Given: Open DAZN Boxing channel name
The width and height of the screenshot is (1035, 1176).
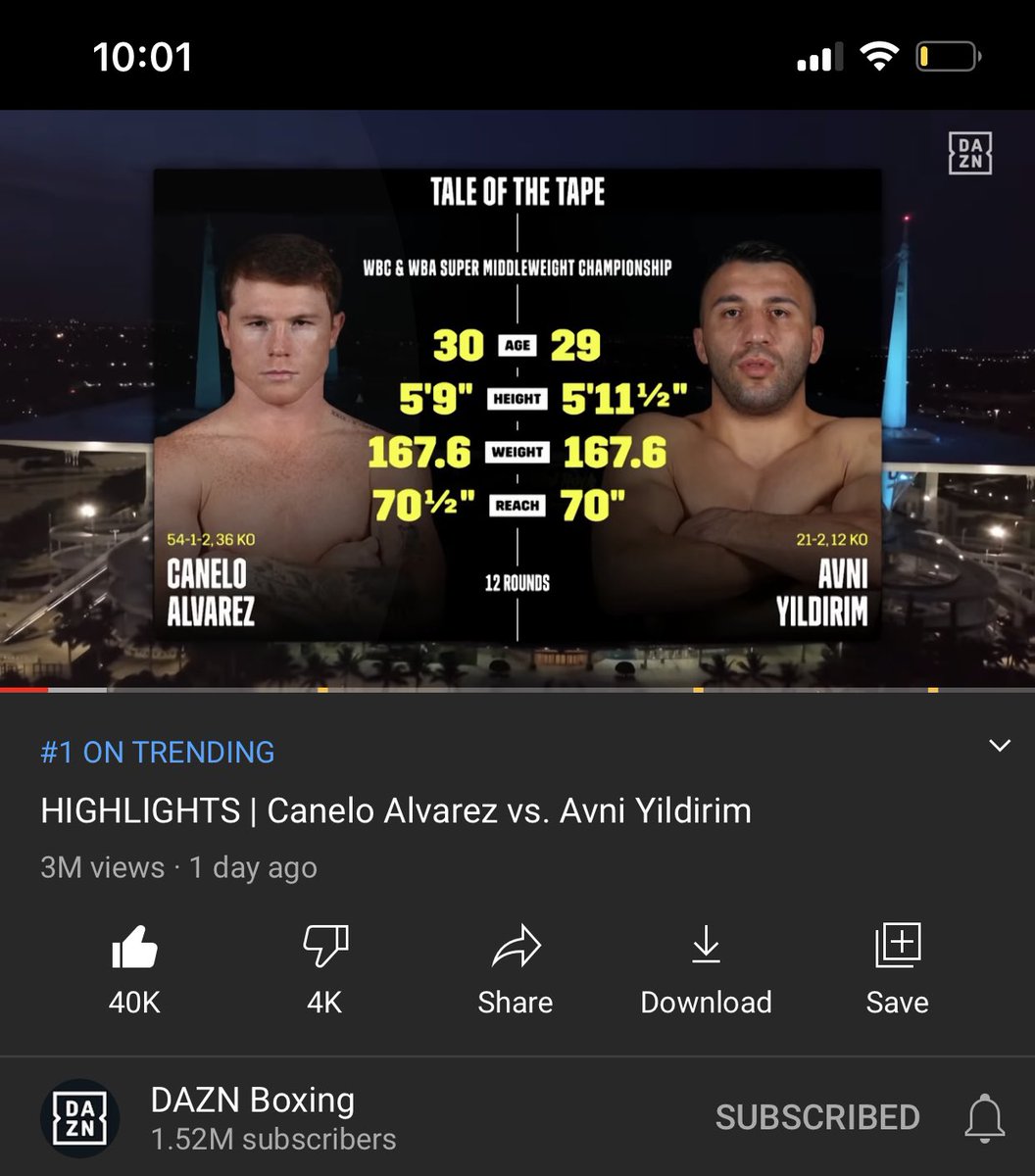Looking at the screenshot, I should [x=253, y=1100].
